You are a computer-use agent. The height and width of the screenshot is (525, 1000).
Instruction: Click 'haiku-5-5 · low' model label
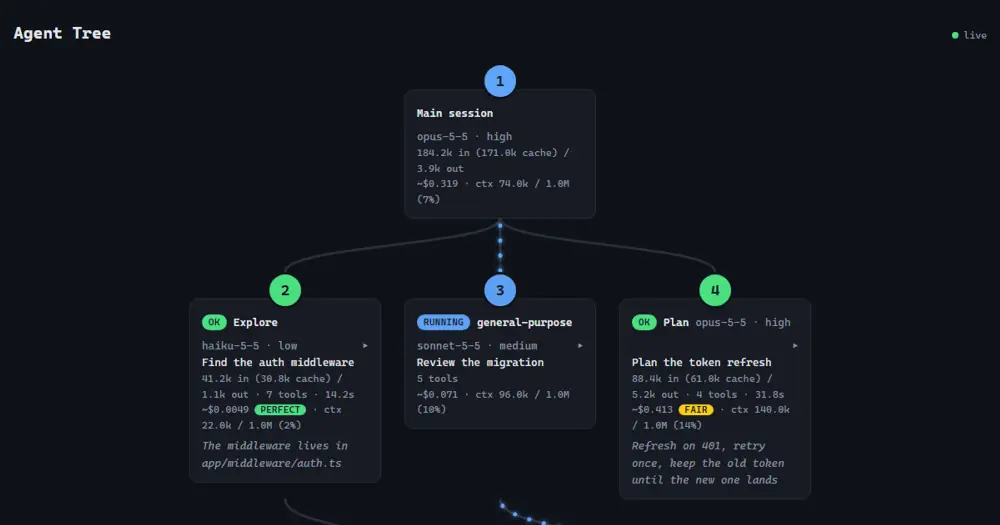[249, 346]
